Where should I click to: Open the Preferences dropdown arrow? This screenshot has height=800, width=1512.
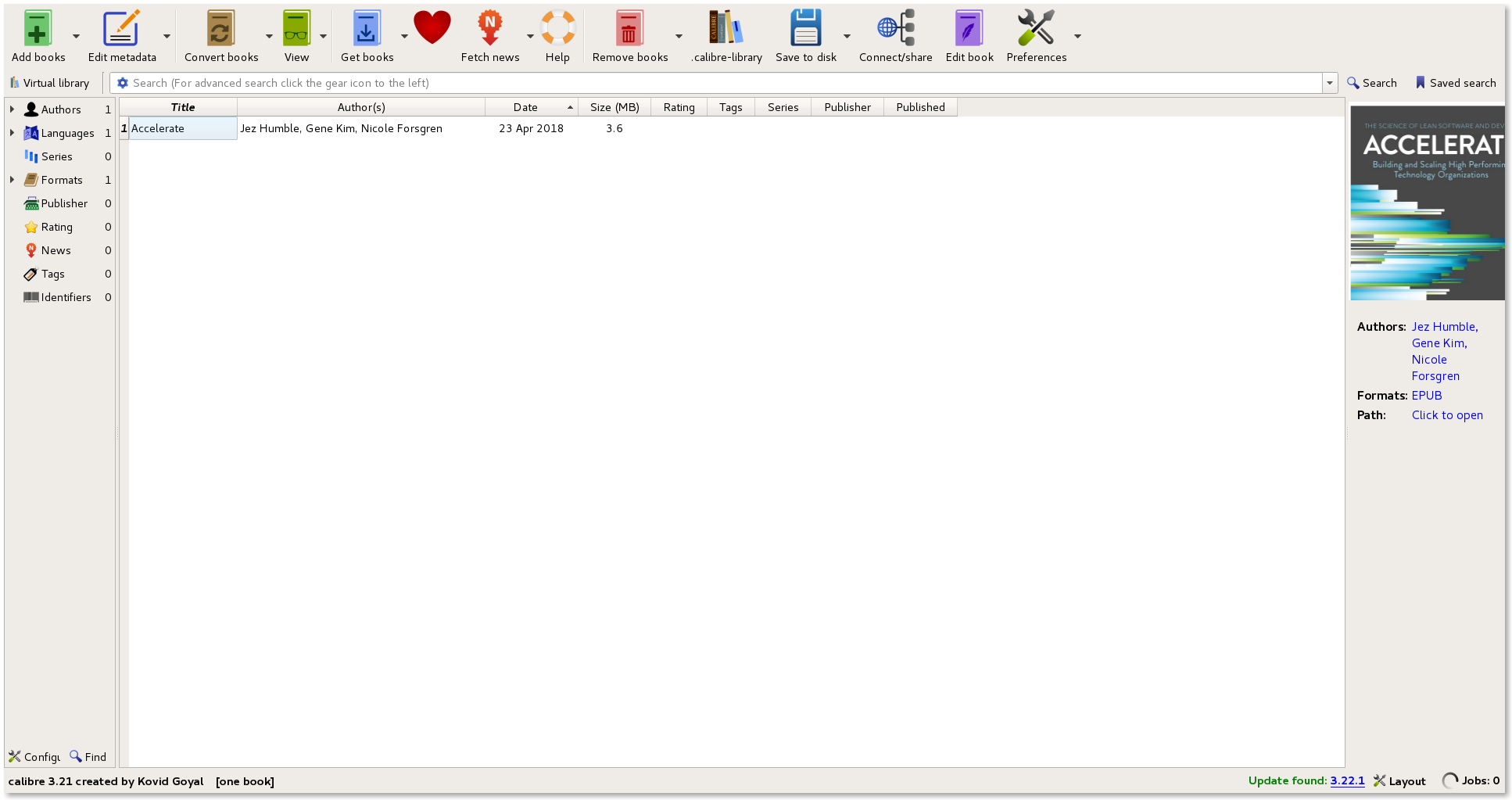[1077, 36]
